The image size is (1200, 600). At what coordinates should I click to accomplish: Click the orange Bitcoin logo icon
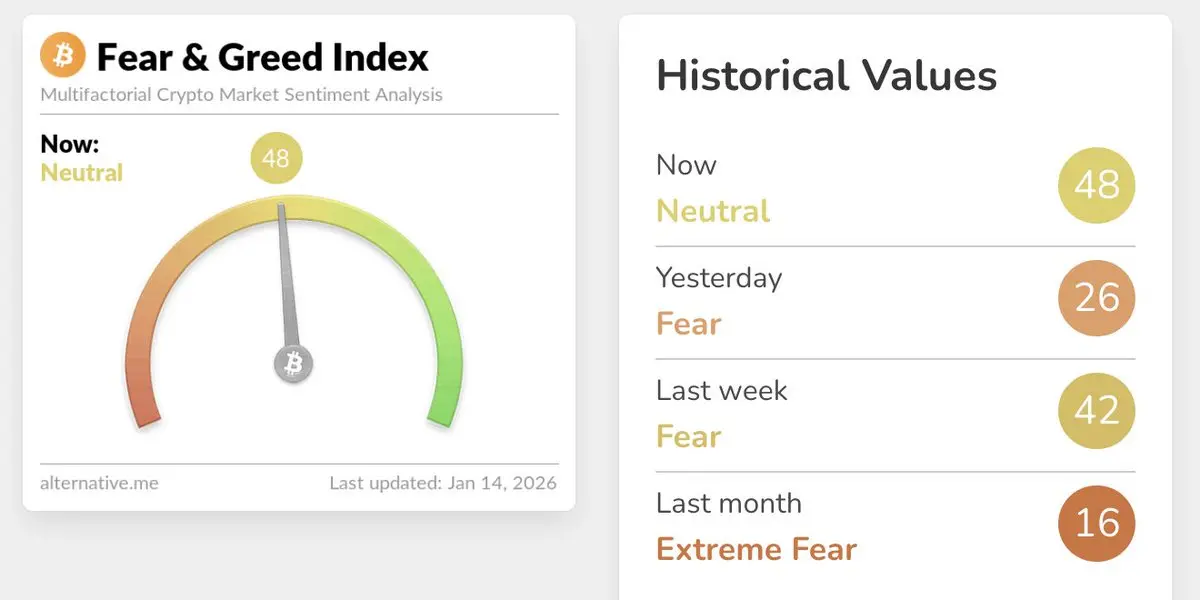pos(64,55)
